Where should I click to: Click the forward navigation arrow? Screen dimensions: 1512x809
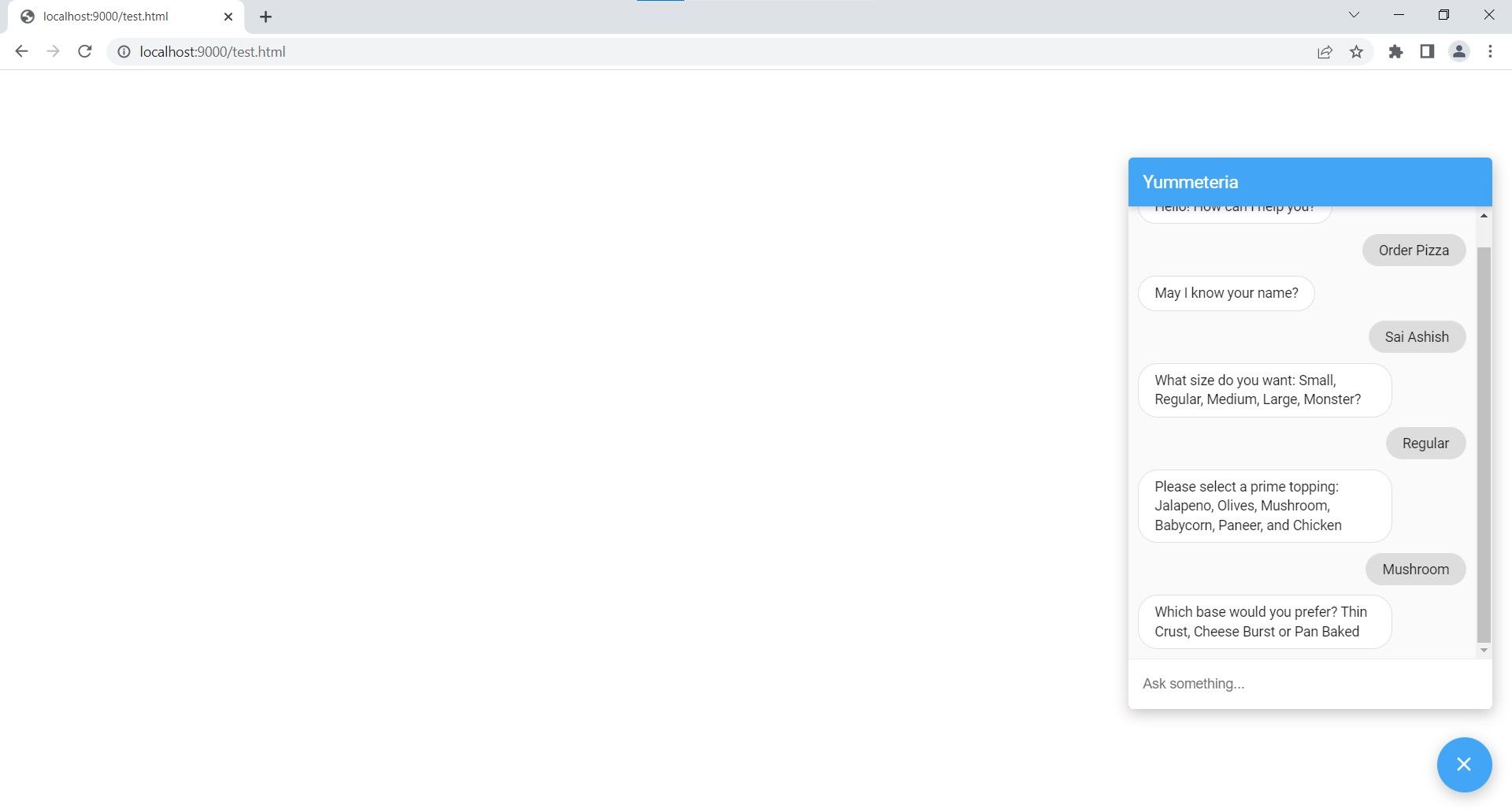[53, 51]
